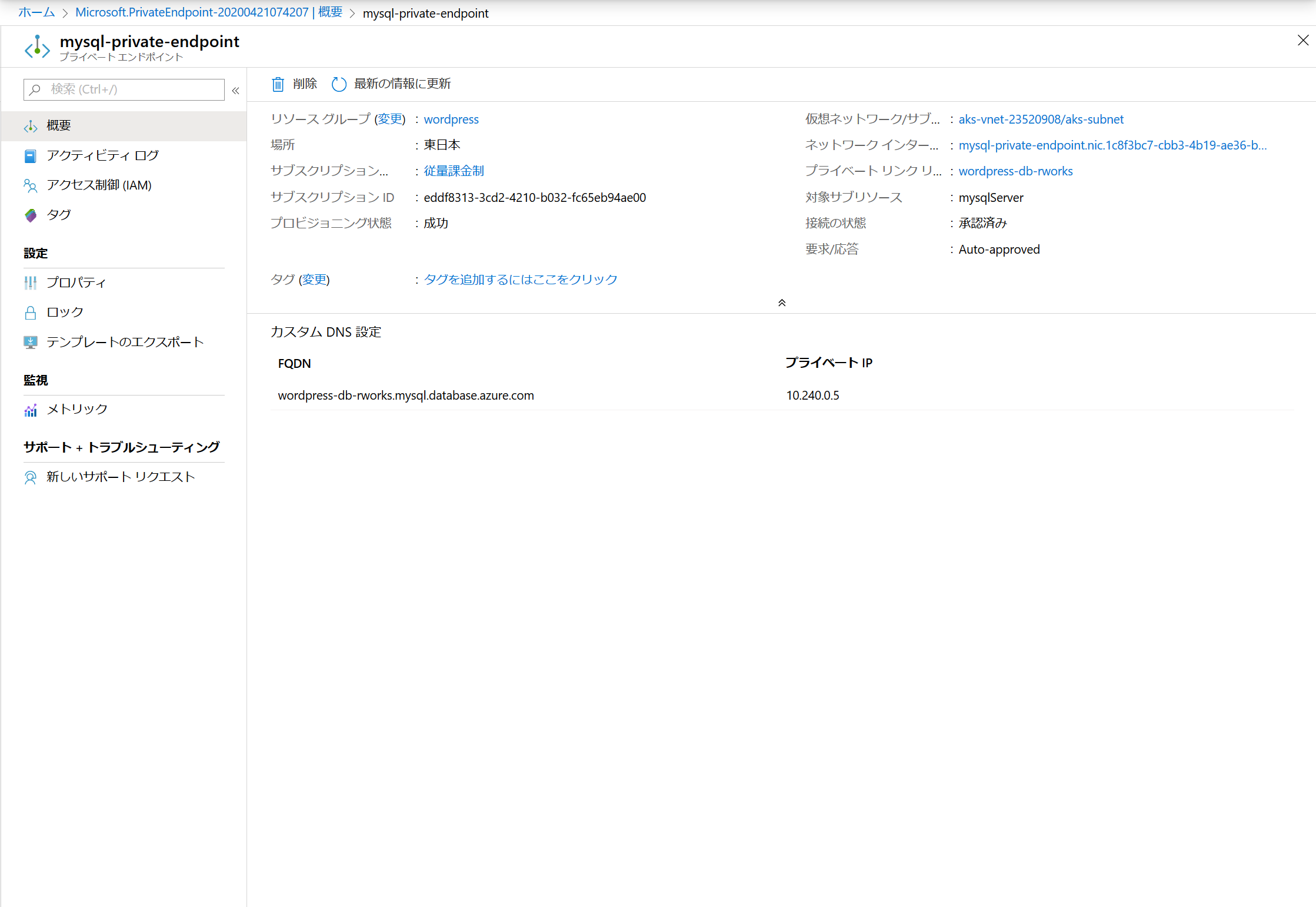Click the activity log book icon
This screenshot has height=907, width=1316.
pos(31,156)
